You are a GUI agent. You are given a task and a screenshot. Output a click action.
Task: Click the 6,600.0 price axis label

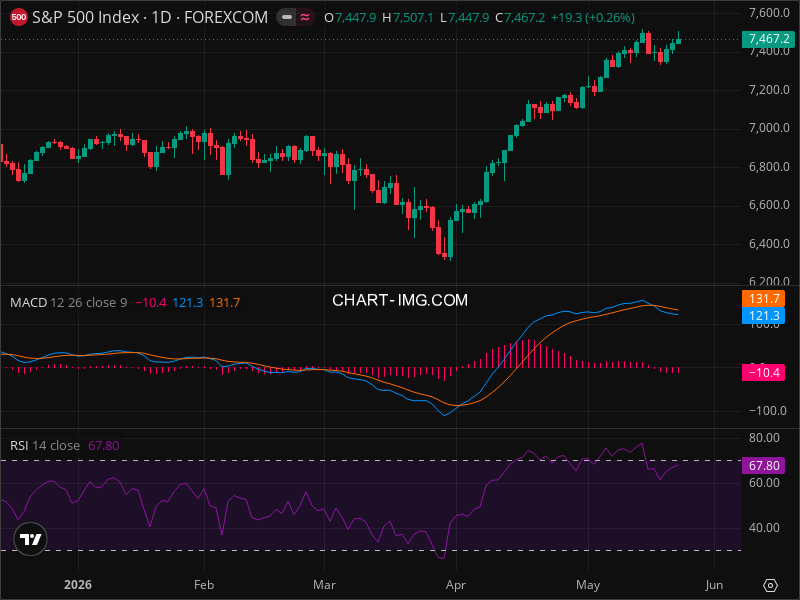[x=769, y=205]
